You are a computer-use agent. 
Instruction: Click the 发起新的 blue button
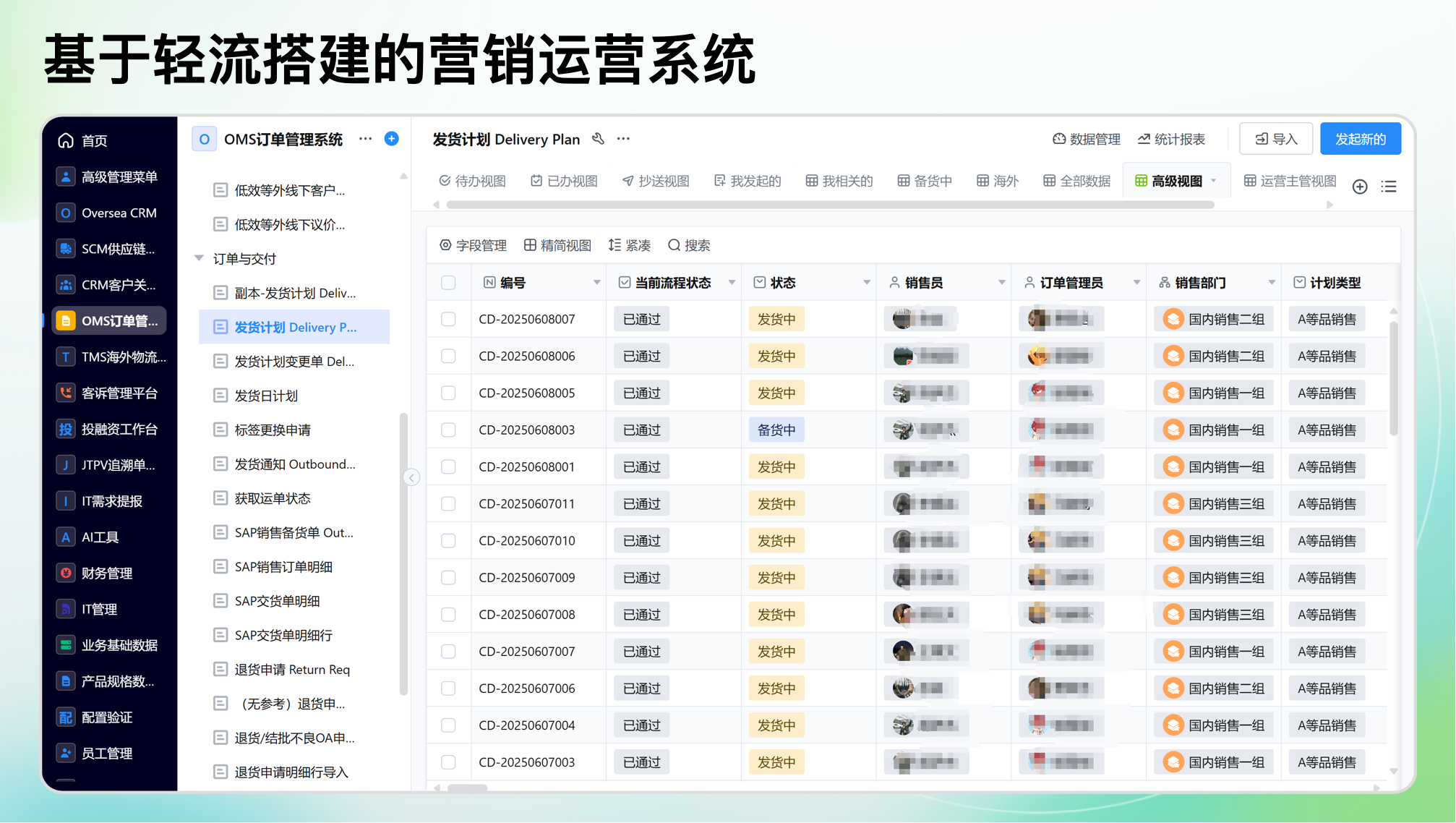1360,139
